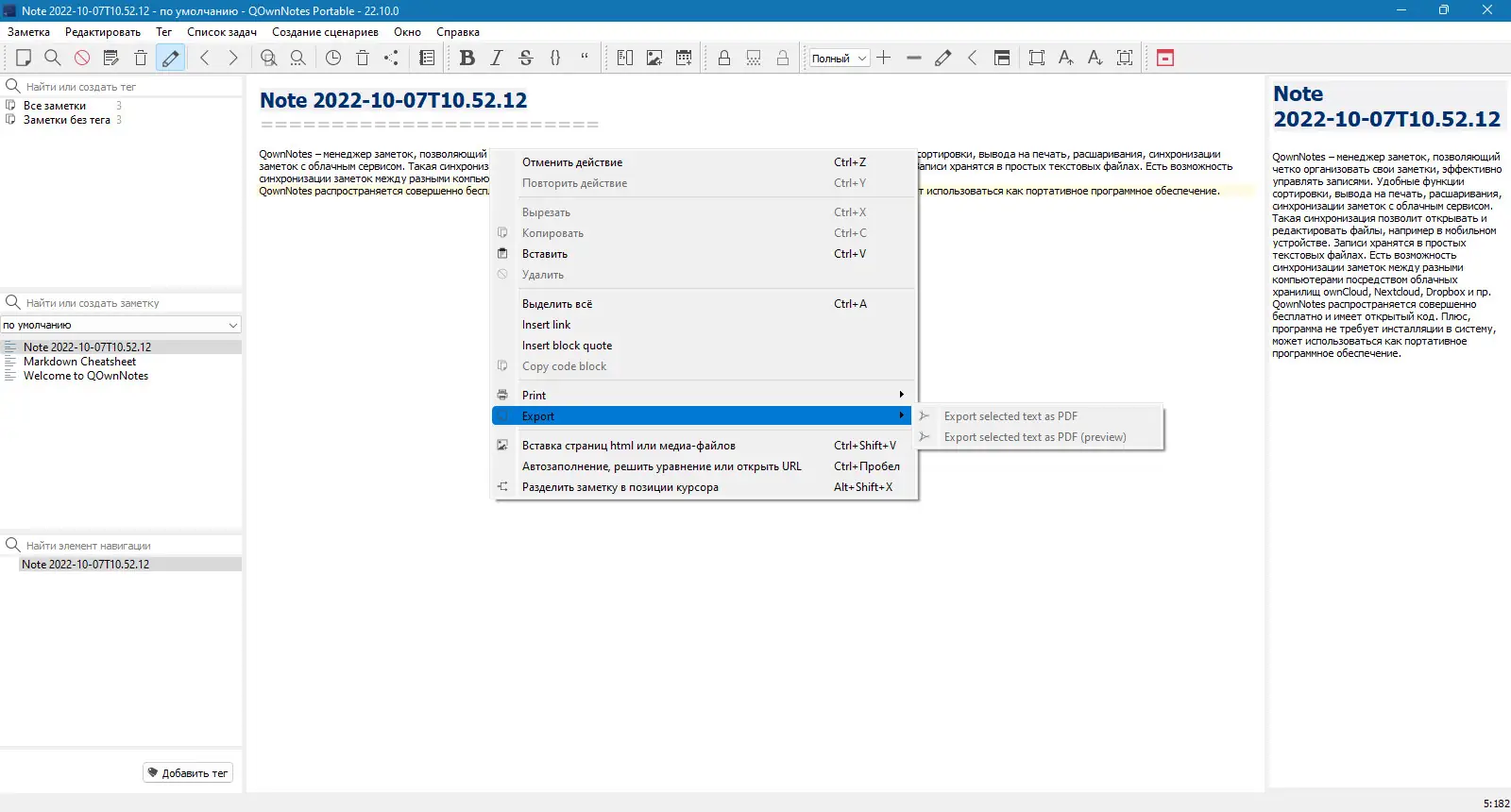Open the workspace dropdown "Полный"
Screen dimensions: 1511x812
(x=839, y=59)
